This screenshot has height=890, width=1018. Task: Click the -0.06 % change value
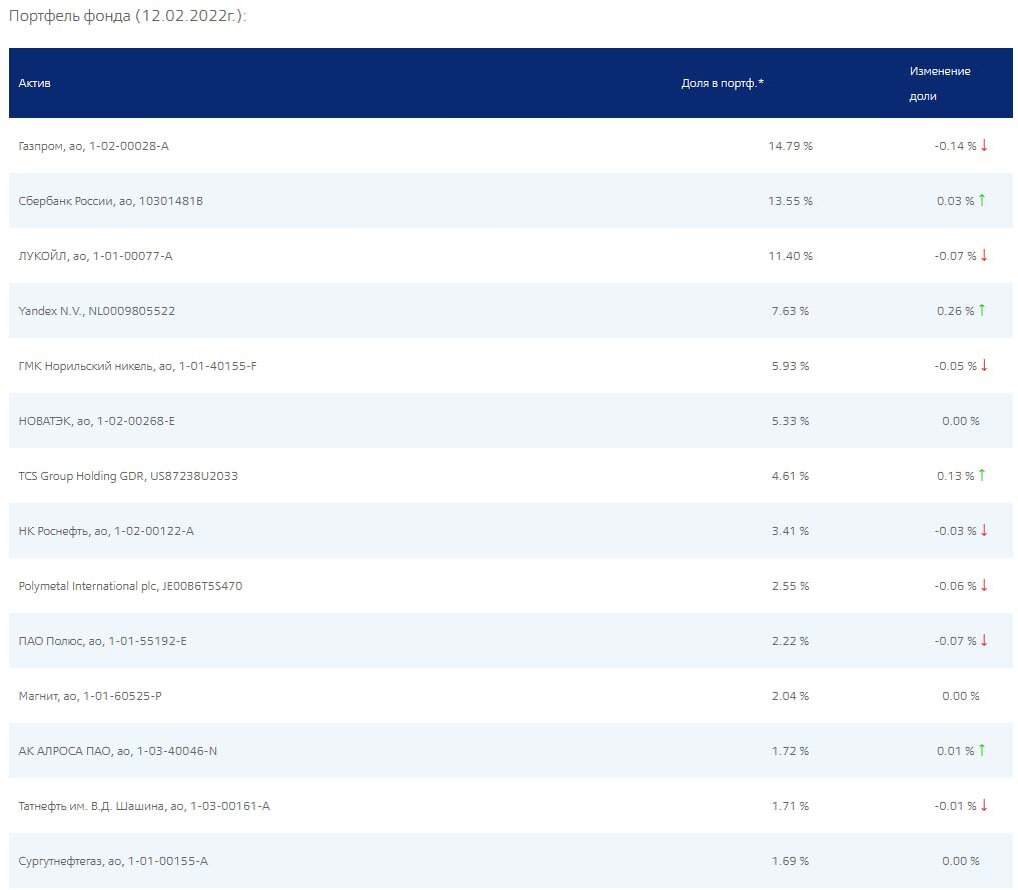point(955,586)
